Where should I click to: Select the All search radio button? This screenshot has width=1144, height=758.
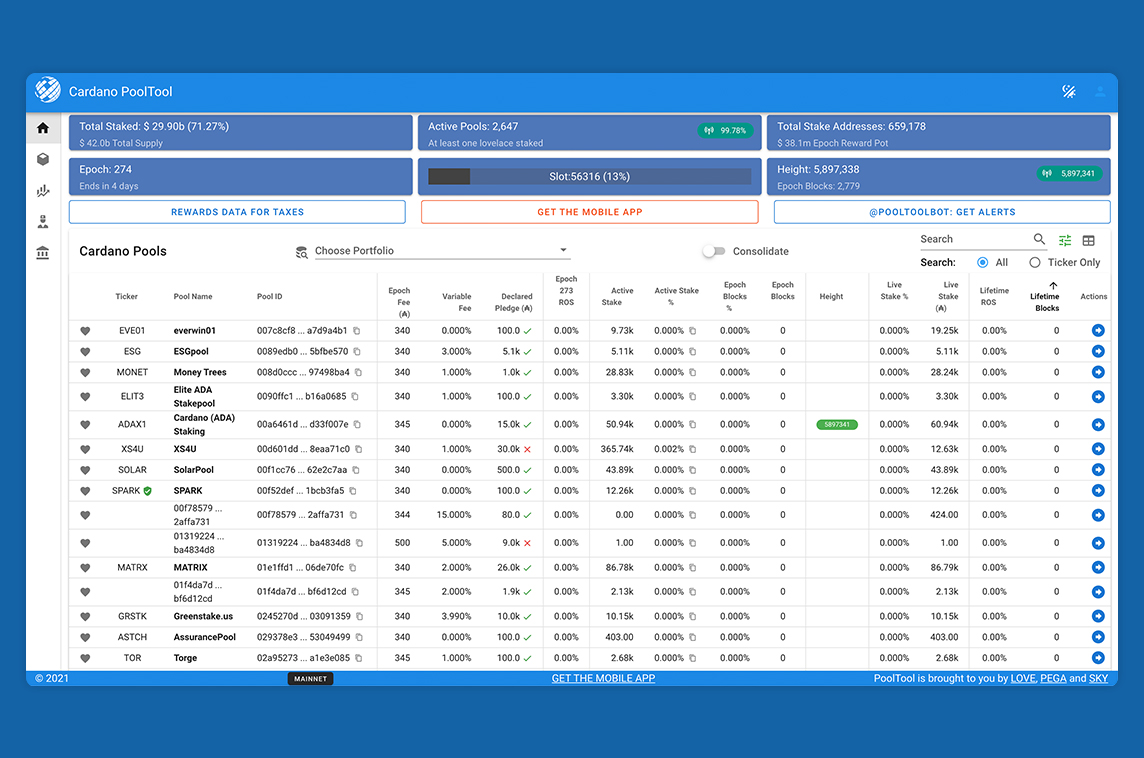click(x=983, y=262)
